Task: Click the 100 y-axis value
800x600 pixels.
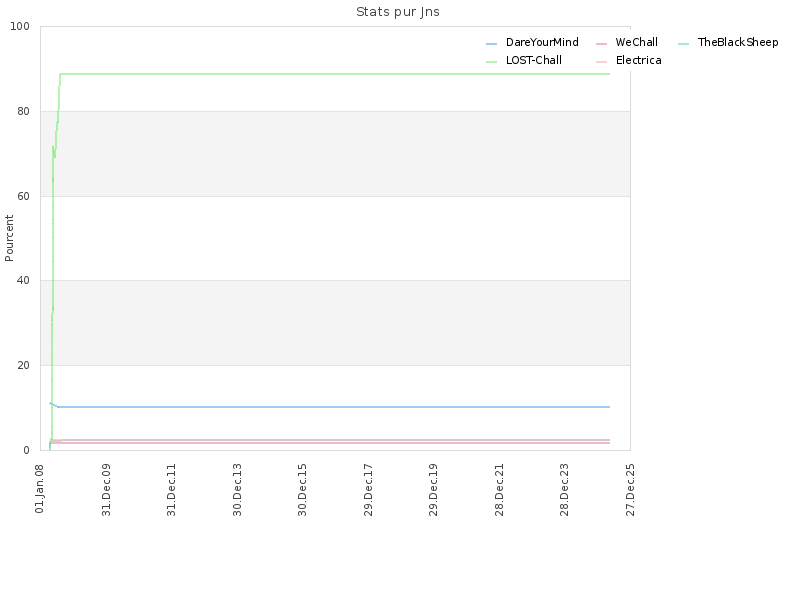Action: (x=20, y=27)
